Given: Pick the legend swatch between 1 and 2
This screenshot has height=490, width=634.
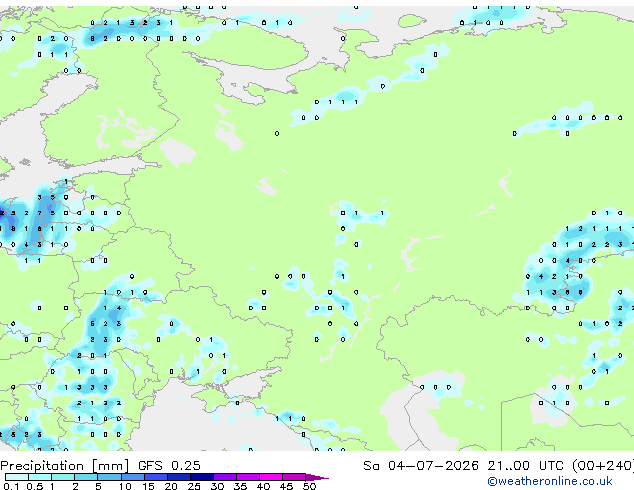Looking at the screenshot, I should coord(63,477).
